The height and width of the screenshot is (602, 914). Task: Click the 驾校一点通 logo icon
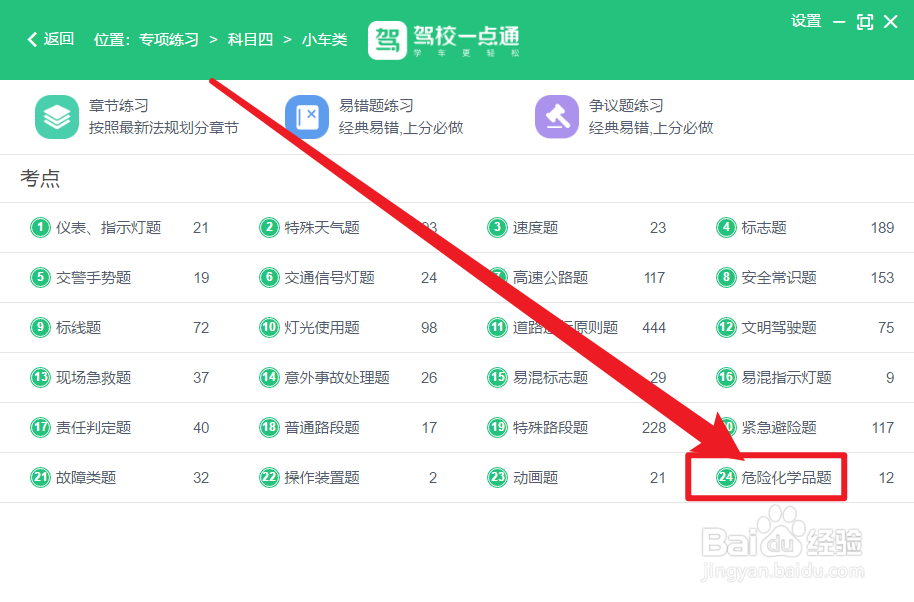(x=385, y=41)
